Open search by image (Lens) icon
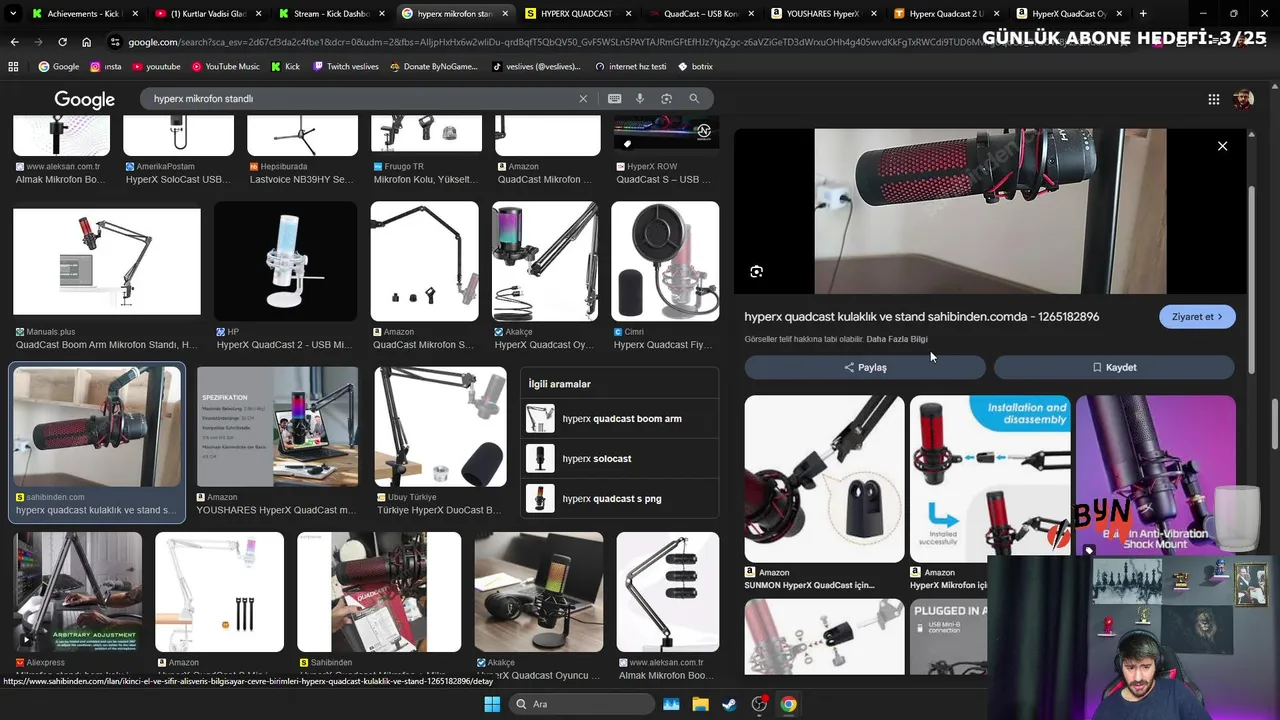This screenshot has width=1280, height=720. (x=666, y=99)
